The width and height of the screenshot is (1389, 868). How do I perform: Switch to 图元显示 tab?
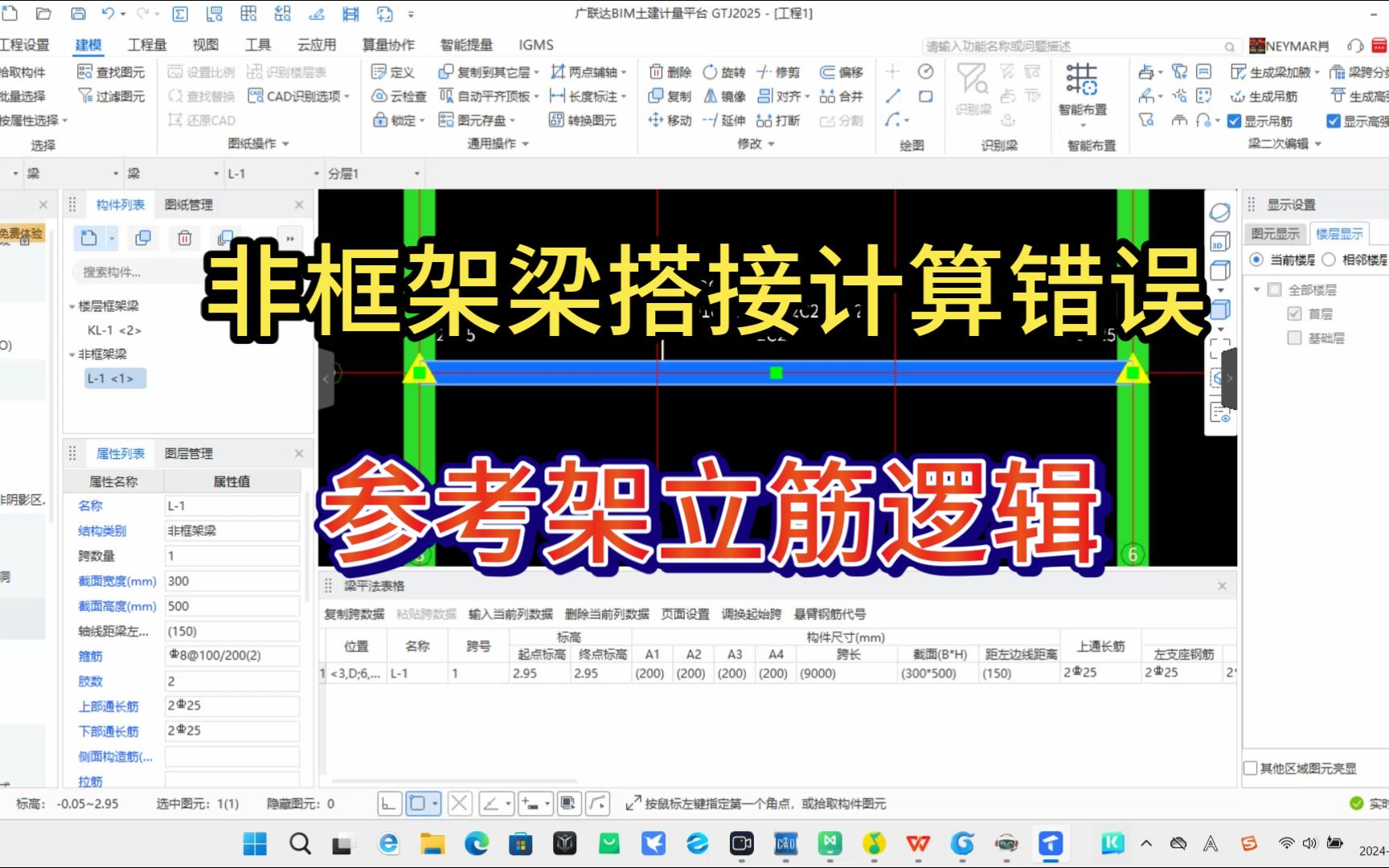click(x=1276, y=234)
